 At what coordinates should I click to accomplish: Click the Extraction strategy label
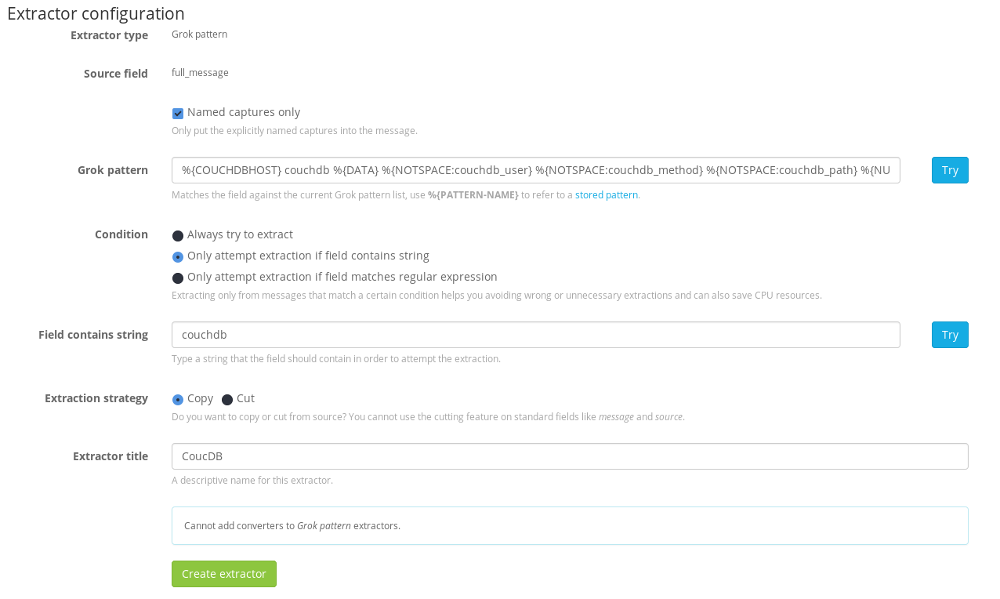coord(96,398)
